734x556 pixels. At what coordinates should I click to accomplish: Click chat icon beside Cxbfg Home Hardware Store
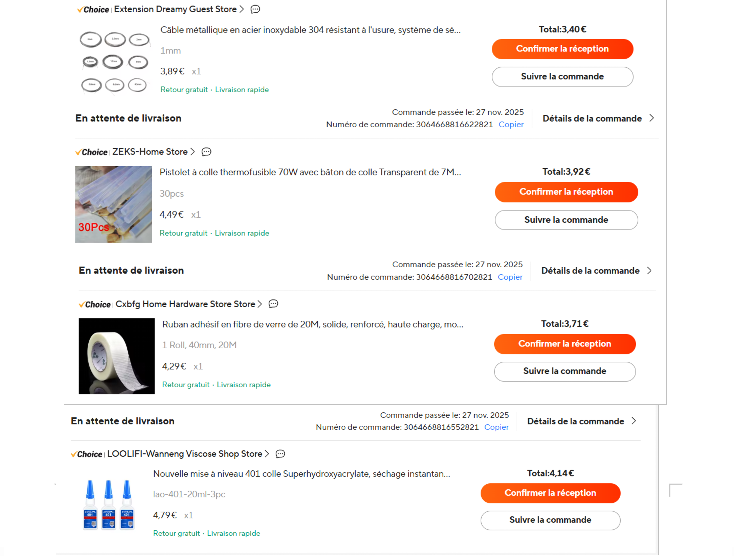pos(273,304)
